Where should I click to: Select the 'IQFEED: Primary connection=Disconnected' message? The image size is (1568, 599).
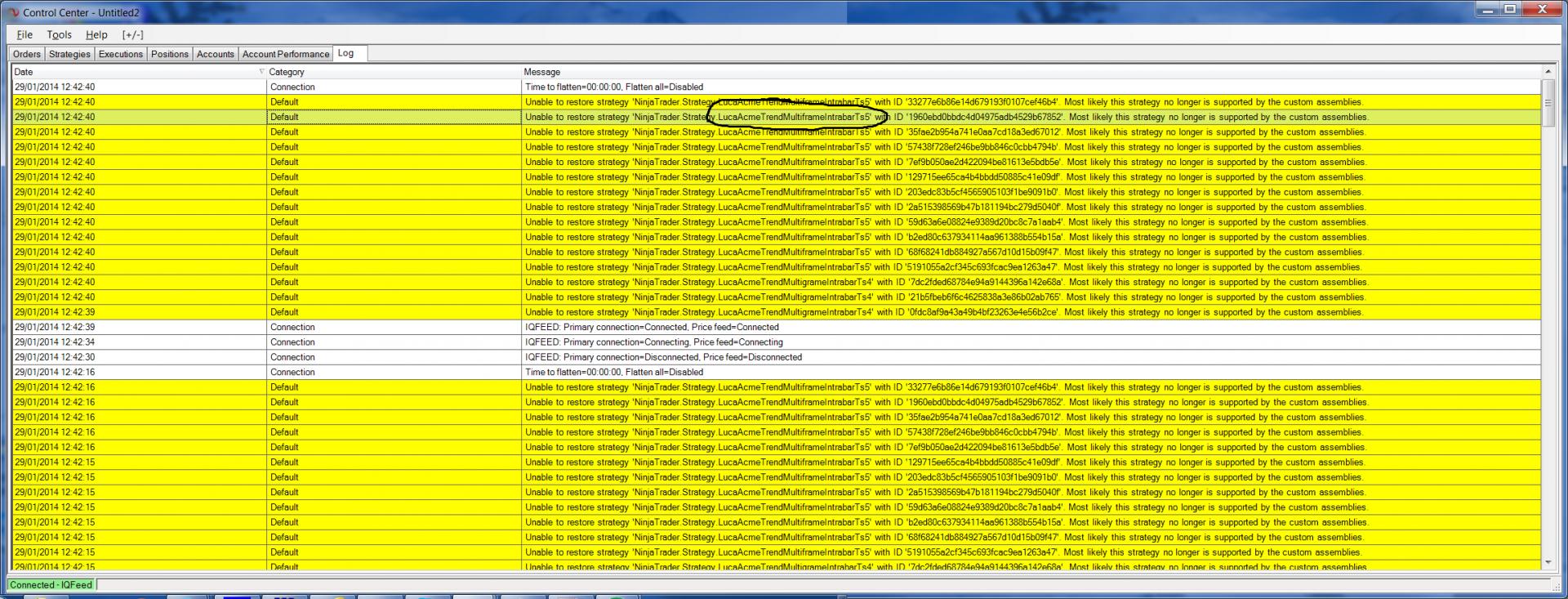1031,357
